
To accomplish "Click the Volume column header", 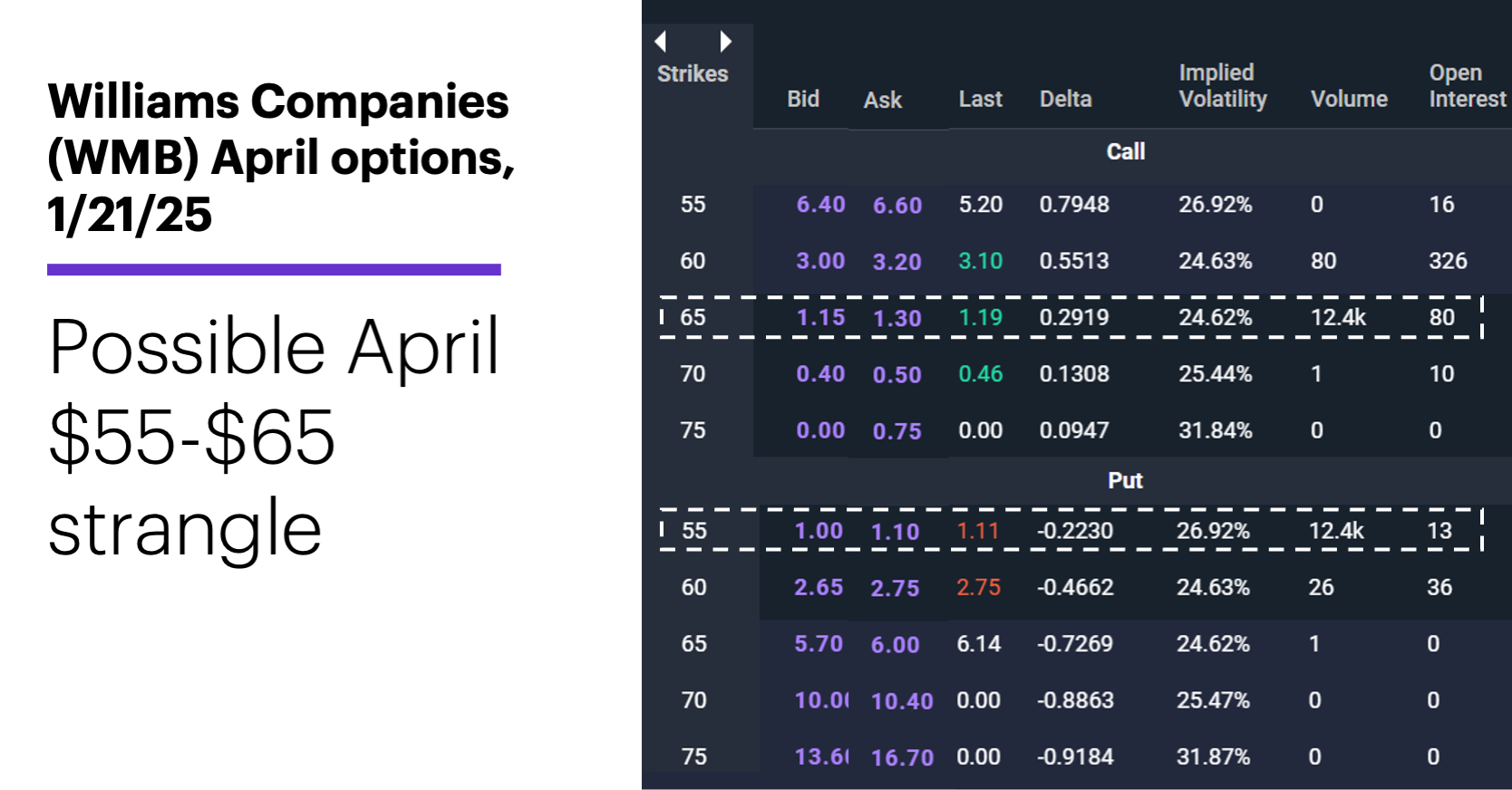I will click(x=1349, y=100).
